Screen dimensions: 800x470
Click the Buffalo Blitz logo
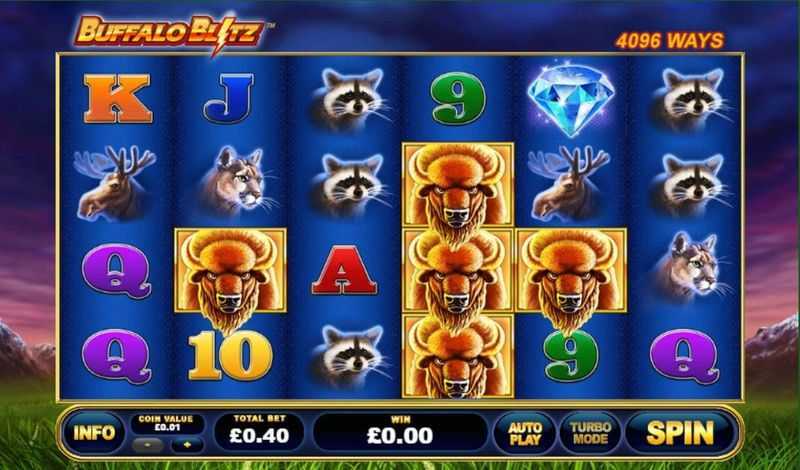tap(170, 33)
